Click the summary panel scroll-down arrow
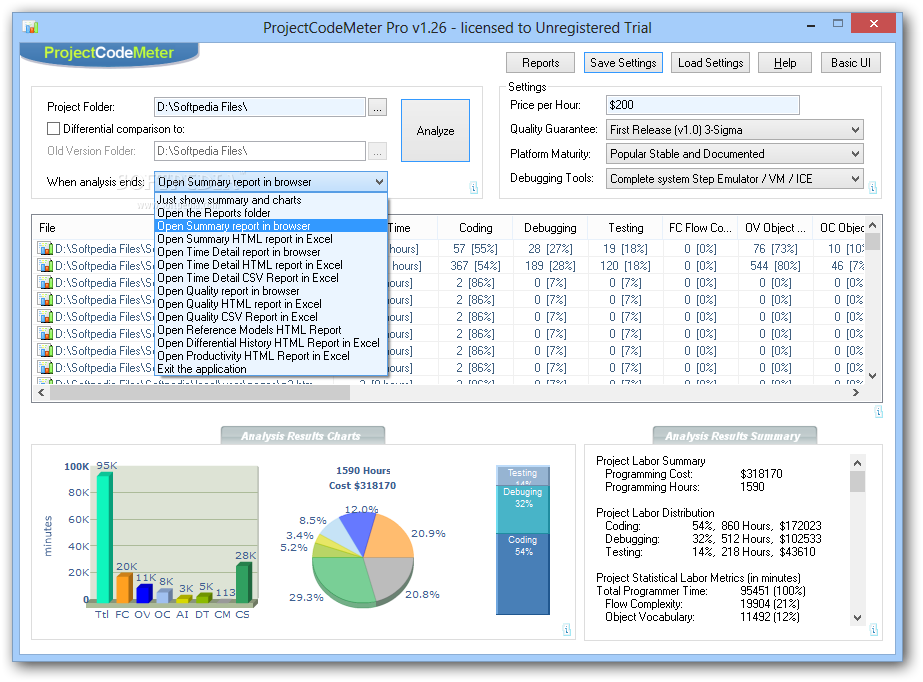The width and height of the screenshot is (923, 682). pos(857,618)
